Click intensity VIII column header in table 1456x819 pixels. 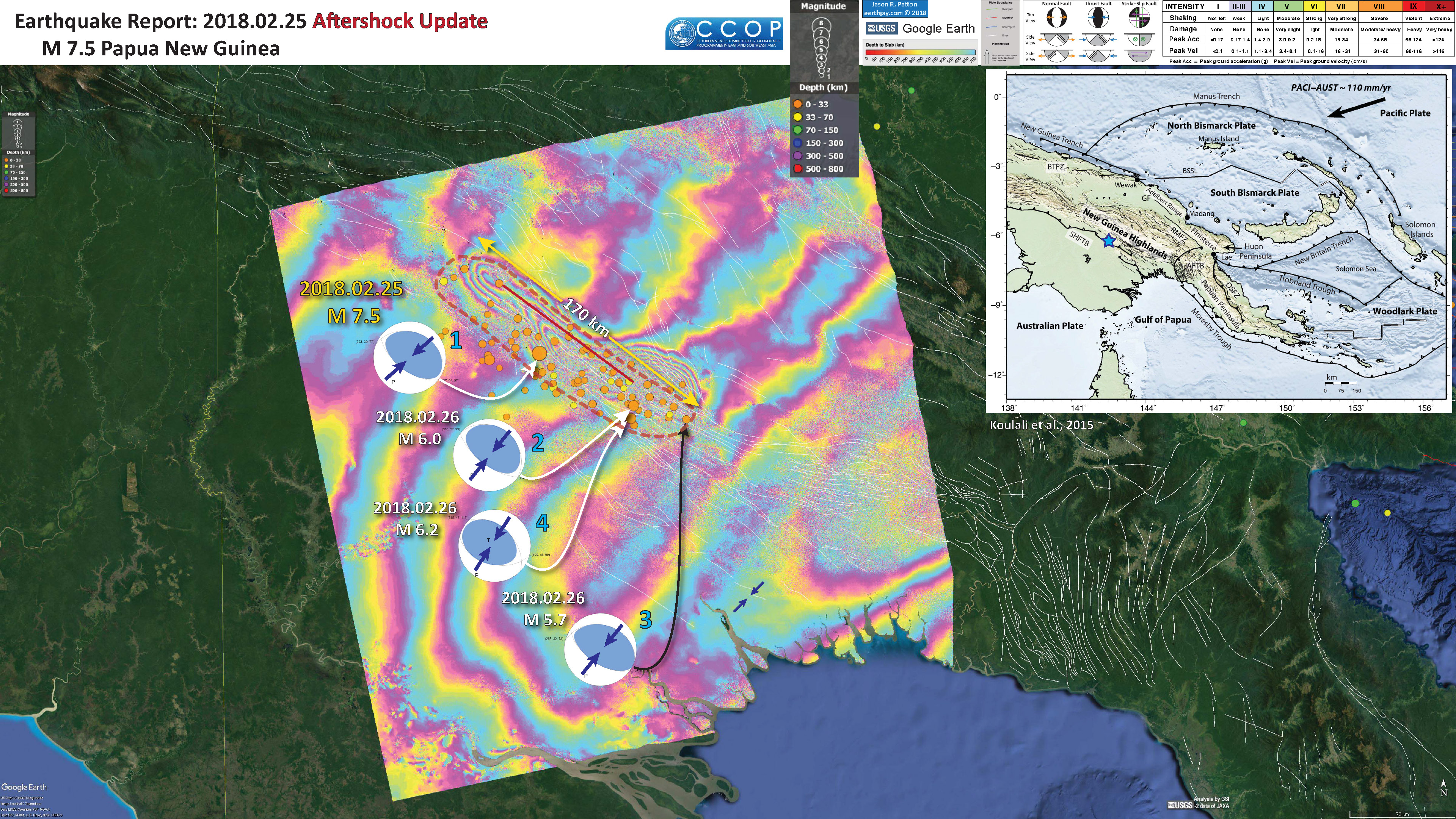(x=1379, y=6)
